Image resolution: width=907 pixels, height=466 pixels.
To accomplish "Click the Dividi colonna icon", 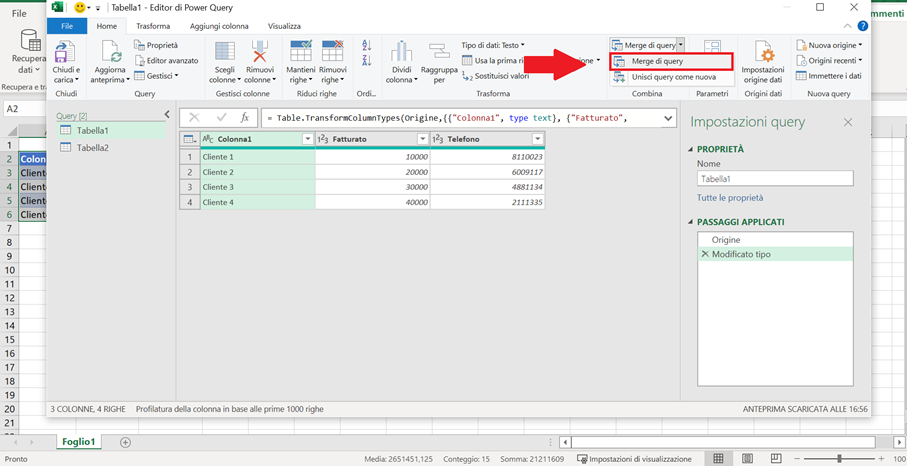I will (401, 51).
